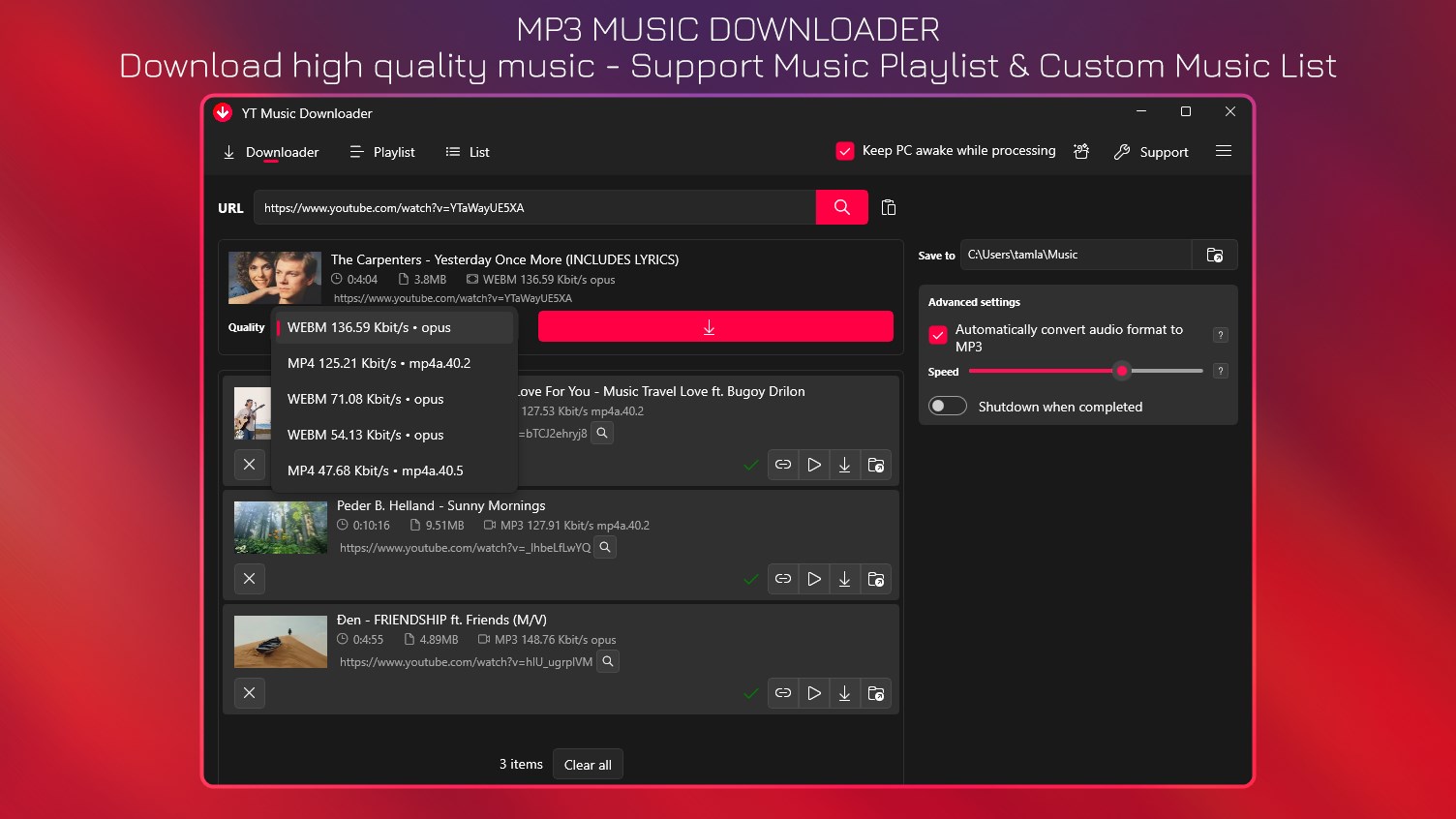This screenshot has width=1456, height=819.
Task: Play the Đen FRIENDSHIP track preview
Action: pyautogui.click(x=814, y=693)
